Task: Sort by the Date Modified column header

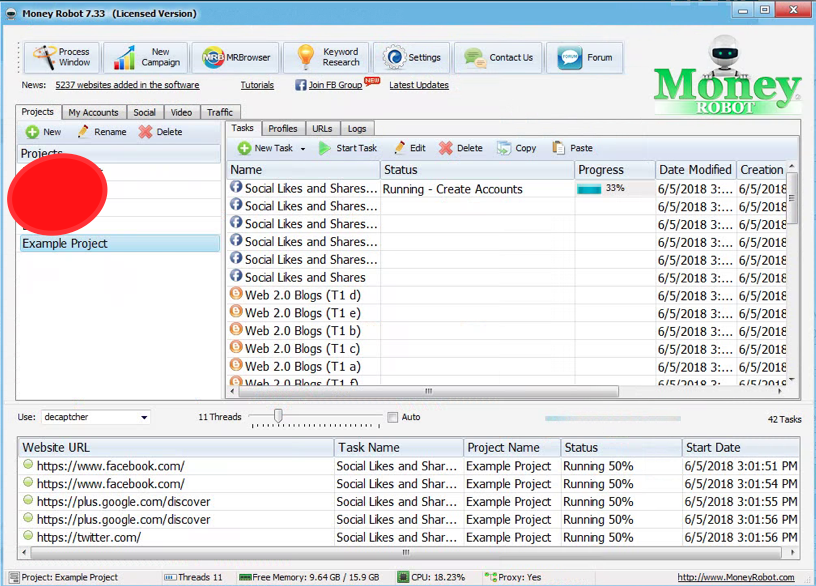Action: tap(696, 170)
